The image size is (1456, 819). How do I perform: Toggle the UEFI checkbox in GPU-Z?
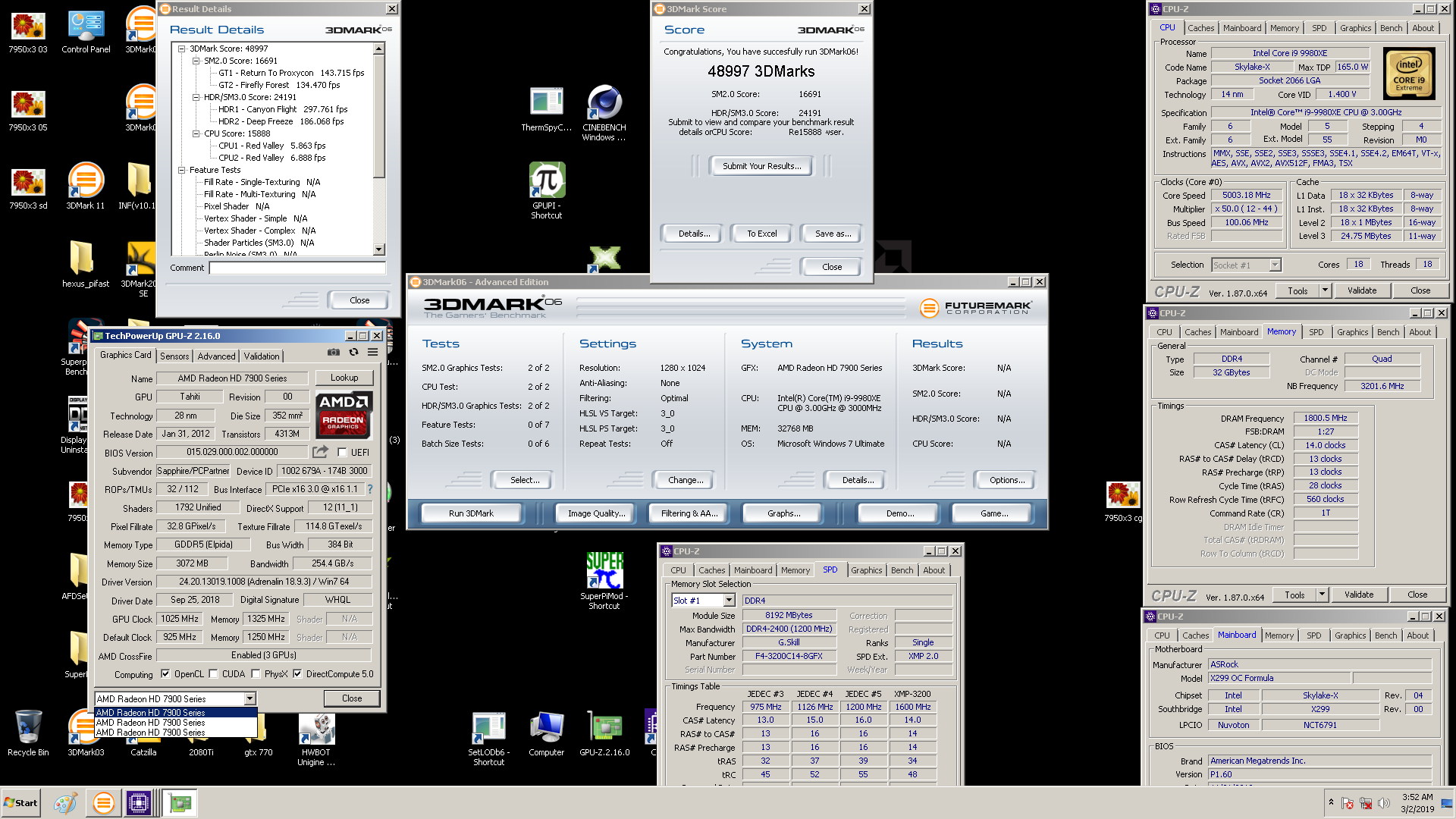343,453
